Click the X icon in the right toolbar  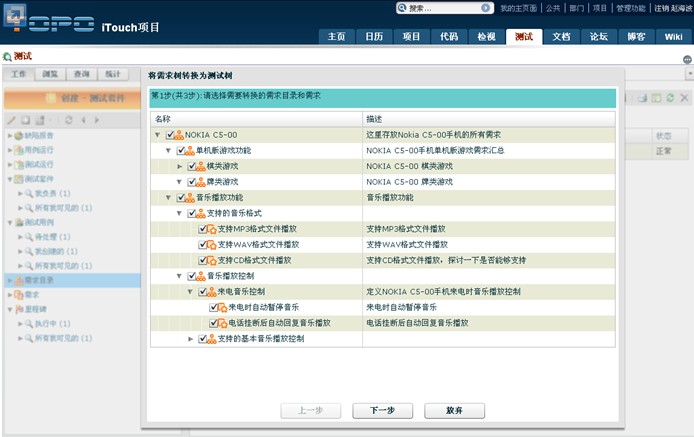684,98
